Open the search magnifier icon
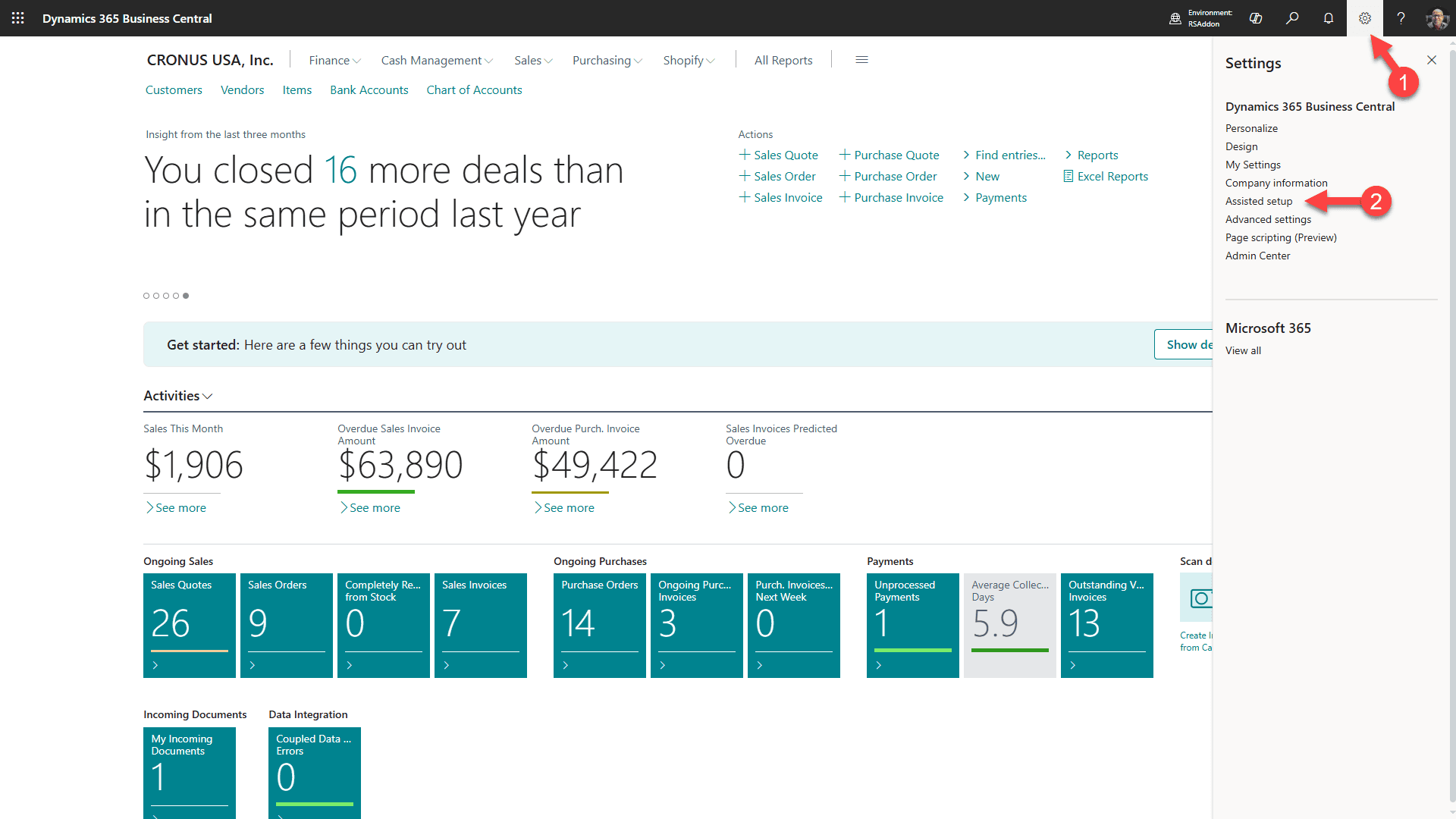The image size is (1456, 819). point(1292,18)
